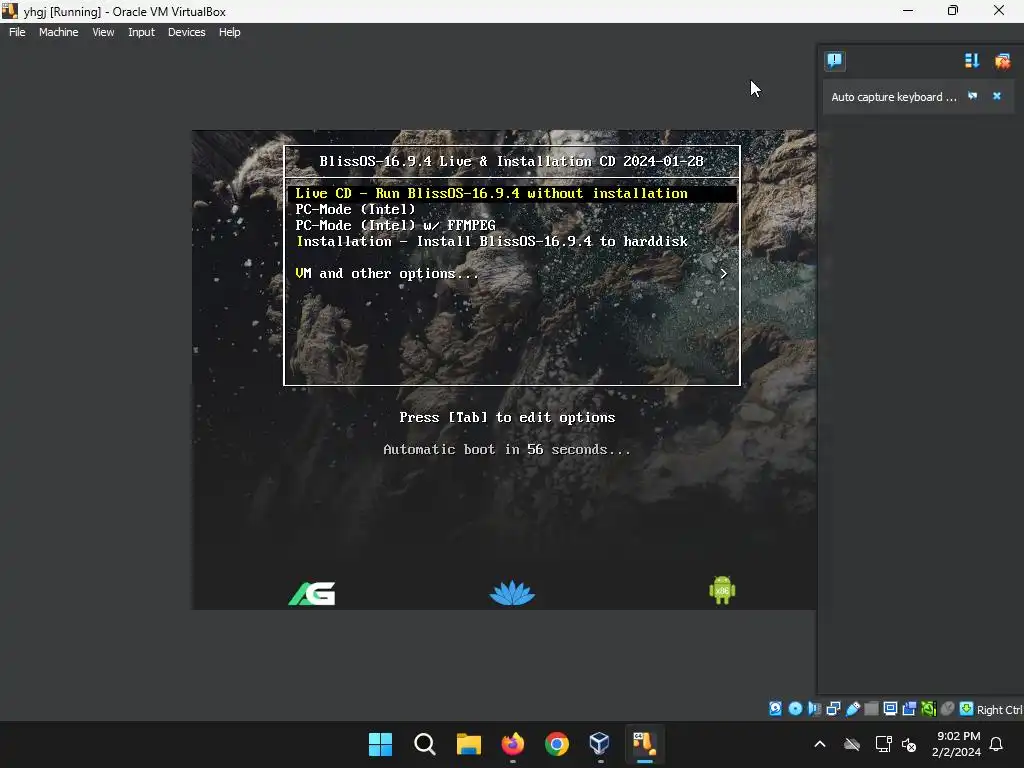
Task: Open the Help menu
Action: [229, 32]
